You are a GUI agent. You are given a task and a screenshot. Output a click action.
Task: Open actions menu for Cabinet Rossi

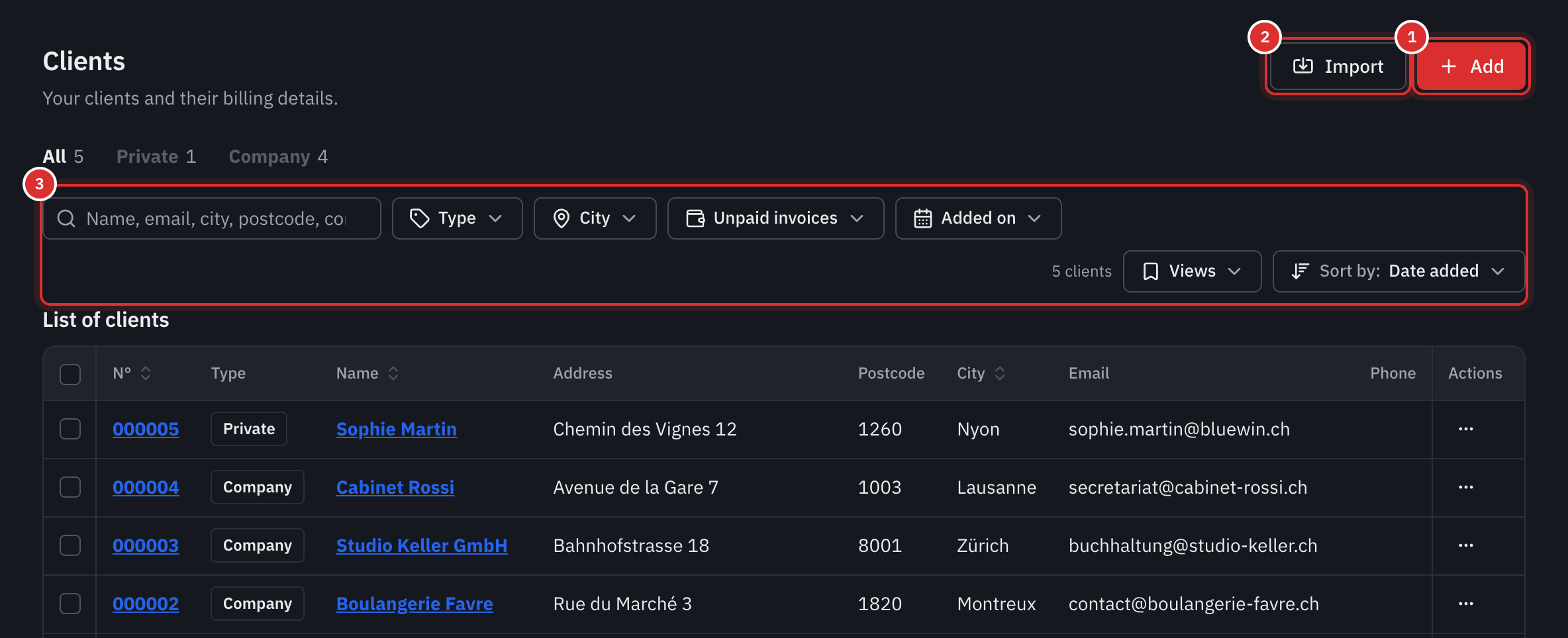[x=1466, y=487]
